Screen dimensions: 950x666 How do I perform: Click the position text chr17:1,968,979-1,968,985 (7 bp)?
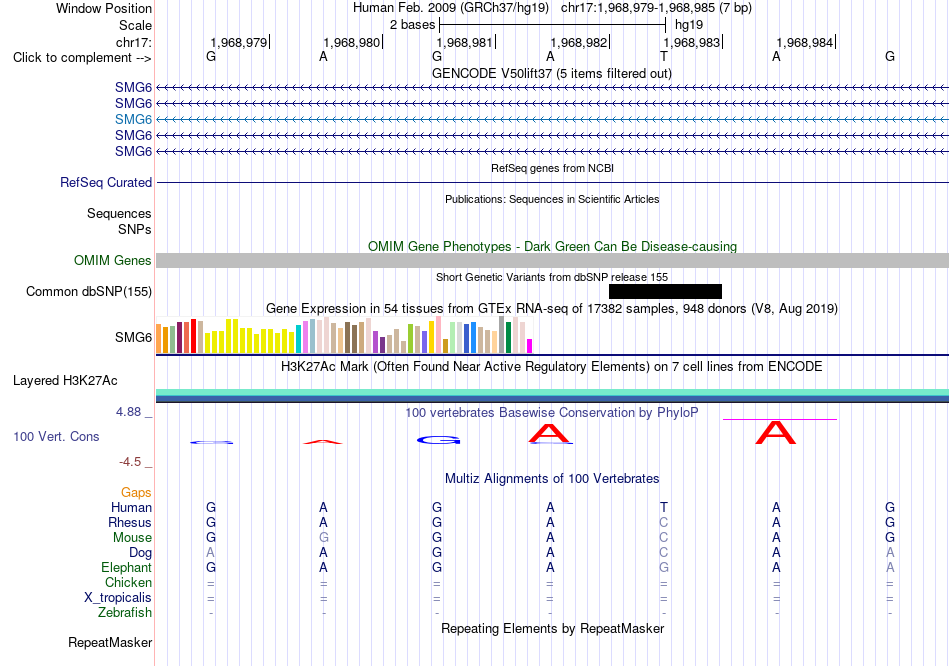click(x=656, y=8)
